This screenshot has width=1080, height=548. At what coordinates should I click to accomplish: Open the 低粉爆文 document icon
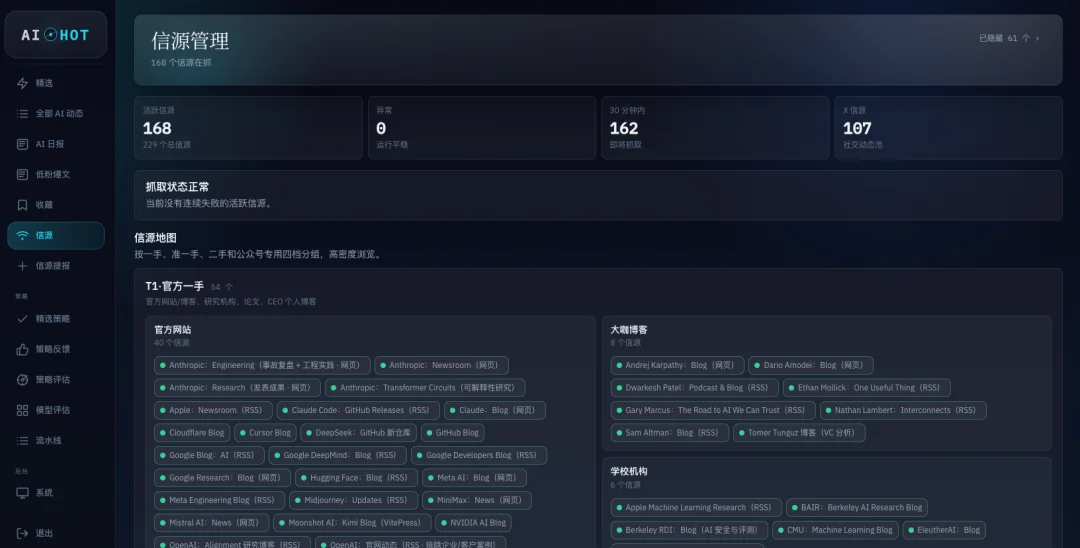coord(22,174)
